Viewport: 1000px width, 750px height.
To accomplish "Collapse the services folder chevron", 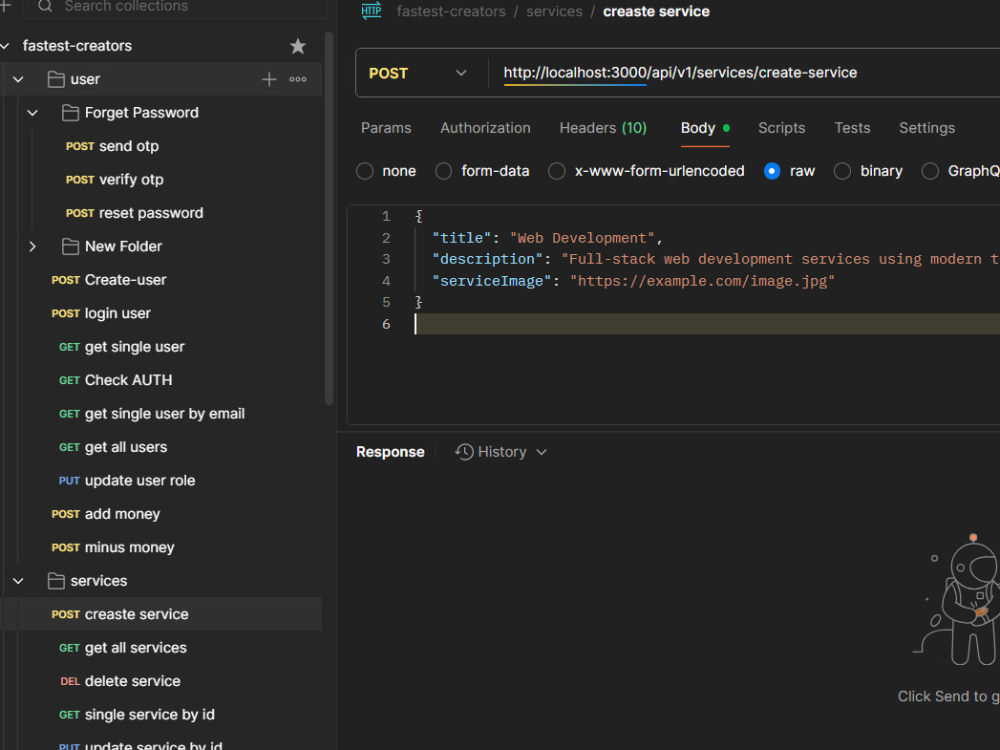I will click(x=18, y=581).
